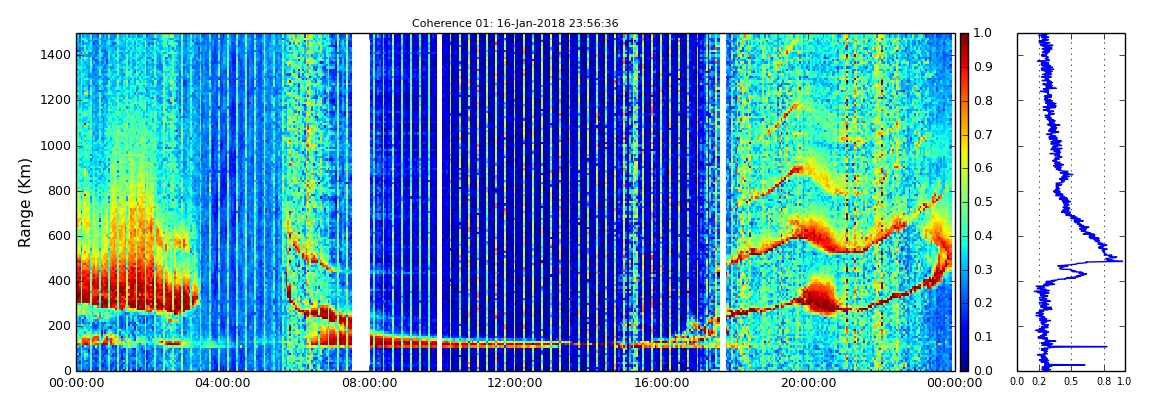Click the 0.3 label on the colorbar scale
The image size is (1150, 407).
pyautogui.click(x=982, y=269)
